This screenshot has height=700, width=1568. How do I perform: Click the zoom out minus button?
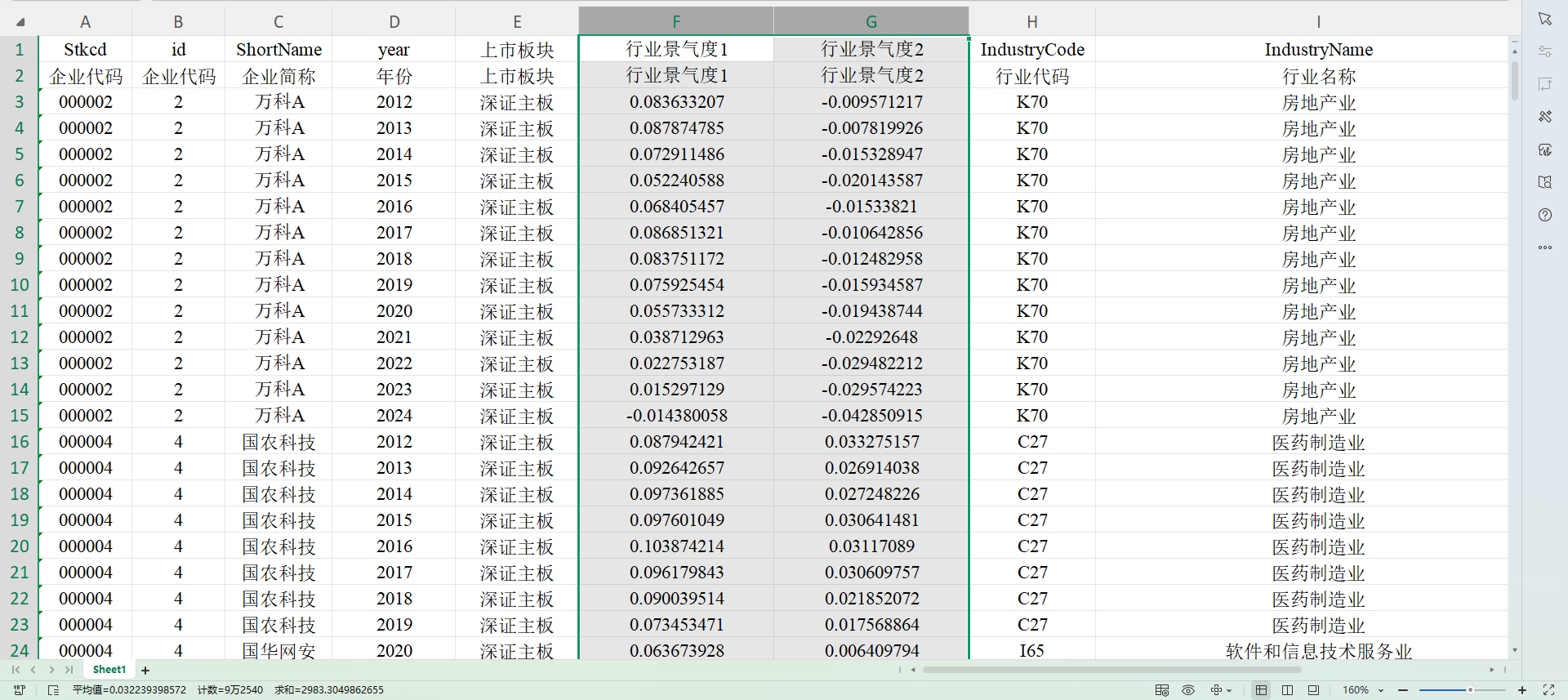click(x=1403, y=690)
